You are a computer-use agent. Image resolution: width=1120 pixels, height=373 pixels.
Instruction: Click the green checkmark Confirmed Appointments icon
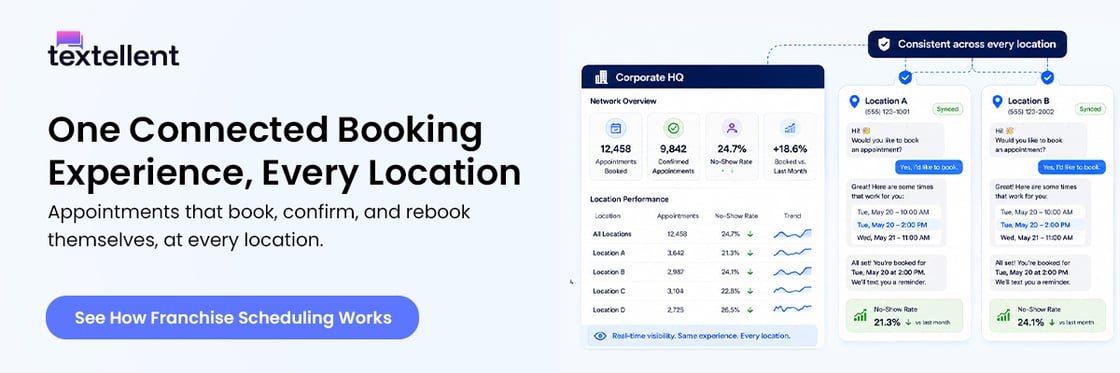tap(673, 129)
